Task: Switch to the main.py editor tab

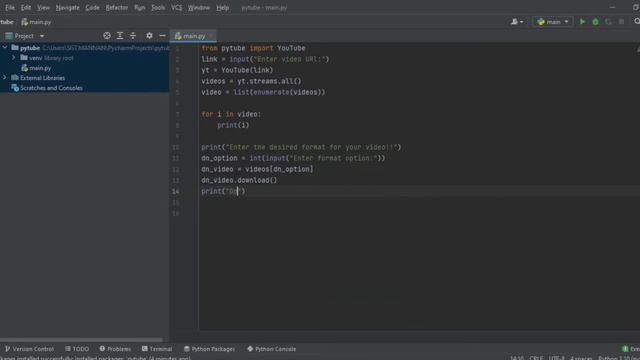Action: (193, 36)
